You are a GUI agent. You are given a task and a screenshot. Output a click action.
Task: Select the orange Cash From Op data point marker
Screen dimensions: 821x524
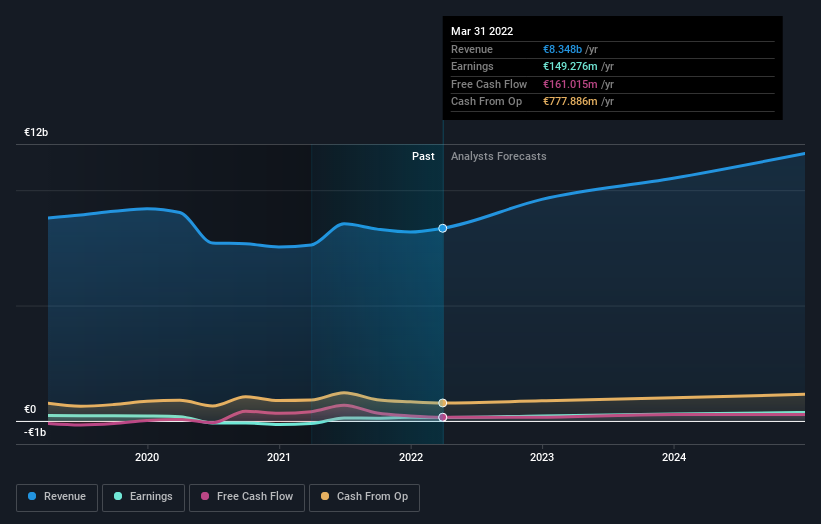coord(443,403)
